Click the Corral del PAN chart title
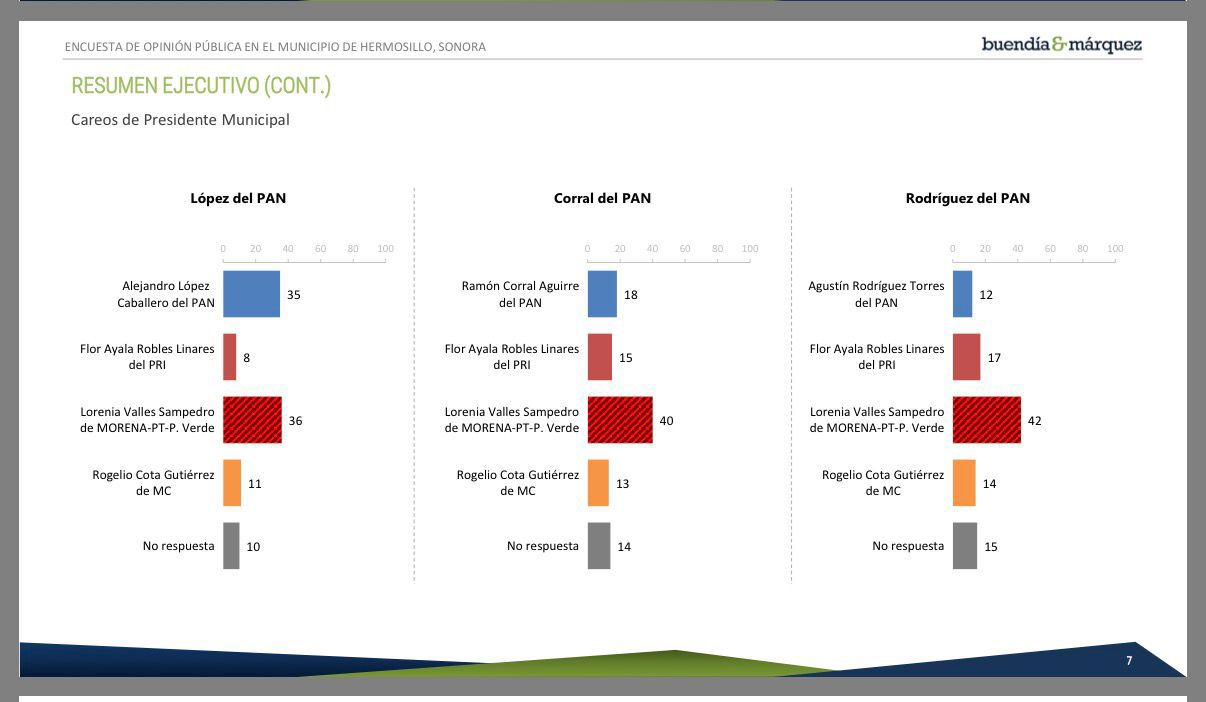Screen dimensions: 1206x702 pyautogui.click(x=602, y=198)
